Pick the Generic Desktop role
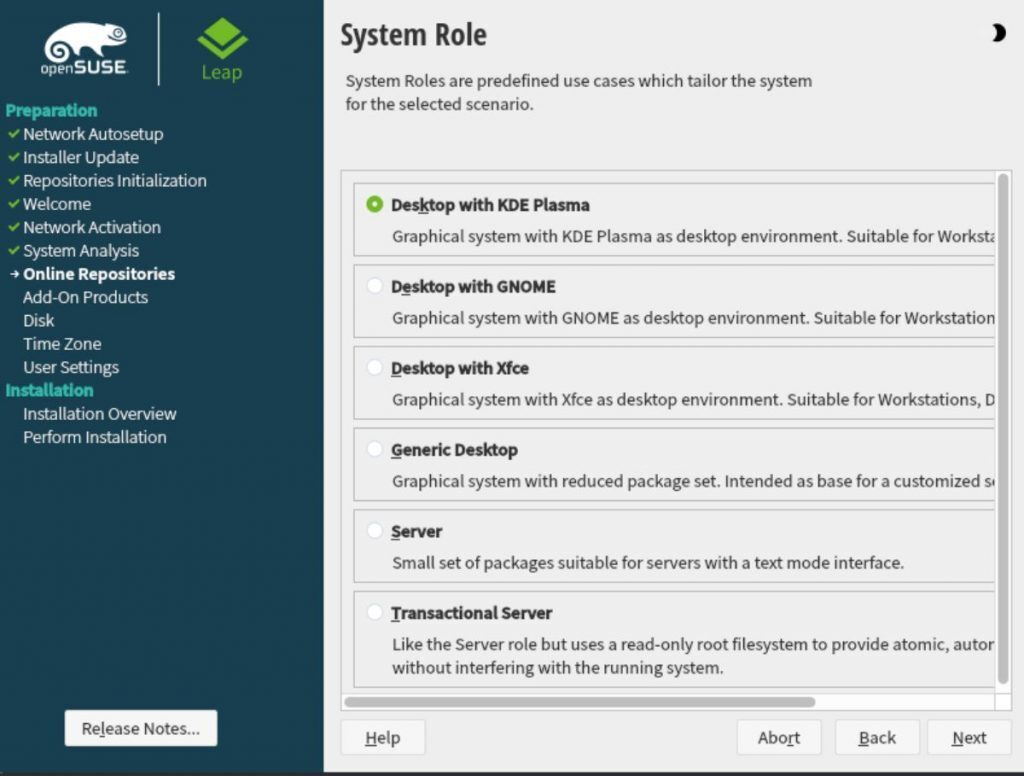This screenshot has width=1024, height=776. 377,450
